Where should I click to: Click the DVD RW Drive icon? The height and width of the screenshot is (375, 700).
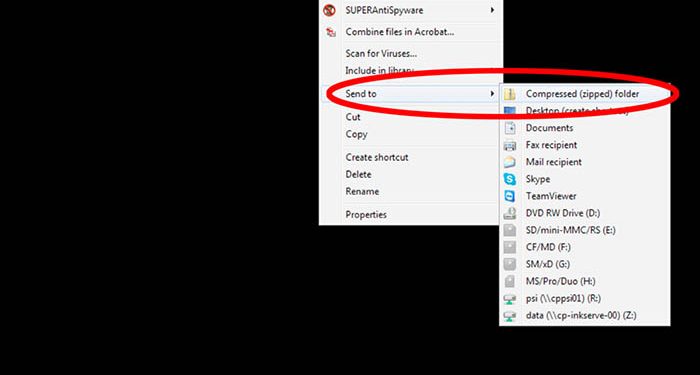[x=509, y=213]
